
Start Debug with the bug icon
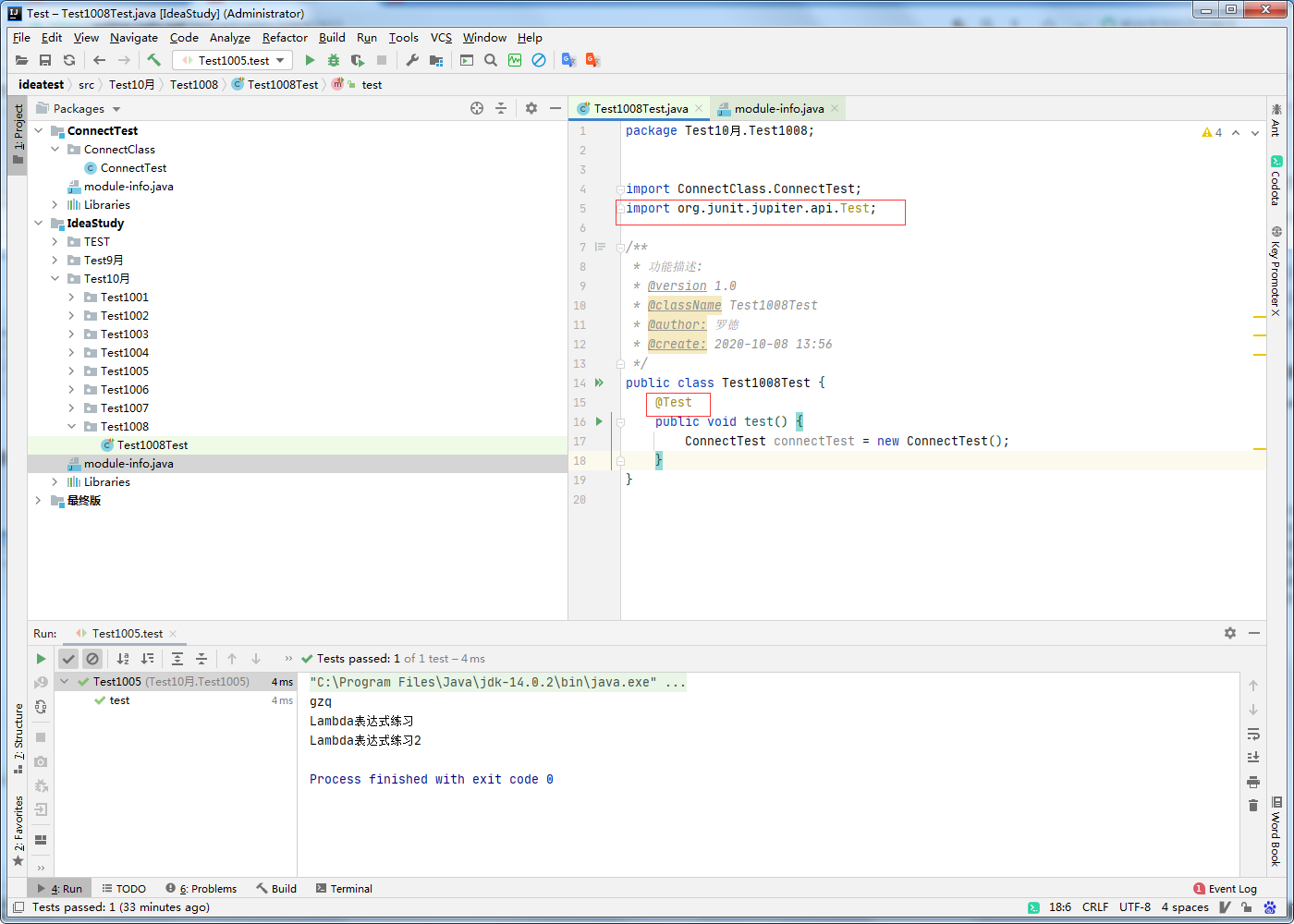(x=333, y=59)
